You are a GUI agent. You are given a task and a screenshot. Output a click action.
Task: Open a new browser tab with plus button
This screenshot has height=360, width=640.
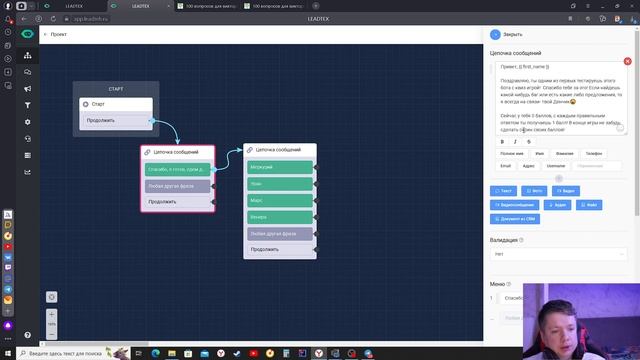[x=316, y=6]
